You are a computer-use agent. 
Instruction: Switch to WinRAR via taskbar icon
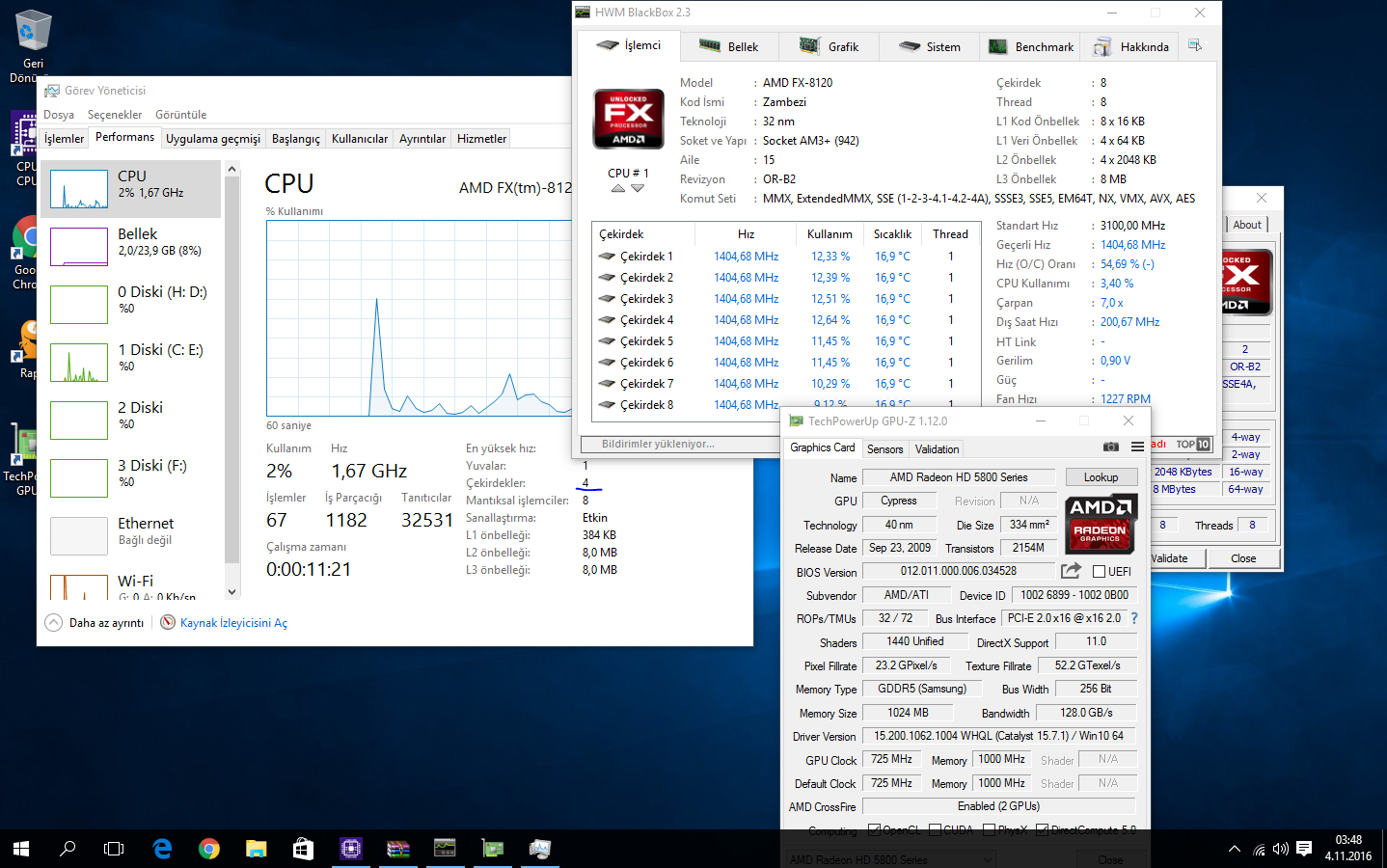397,849
